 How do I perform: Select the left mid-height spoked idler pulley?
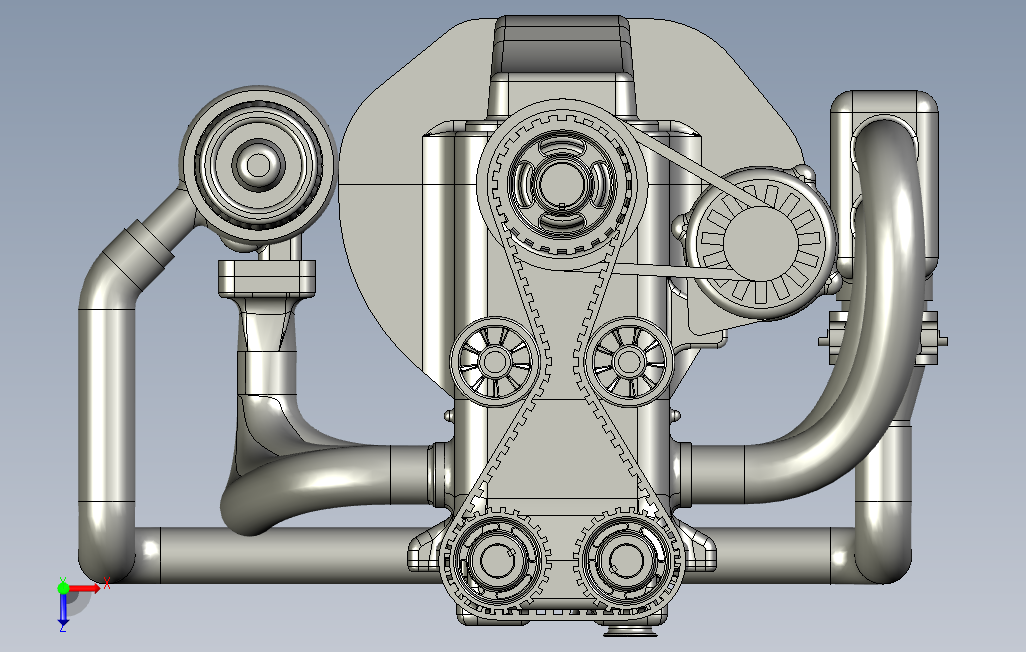pyautogui.click(x=495, y=361)
